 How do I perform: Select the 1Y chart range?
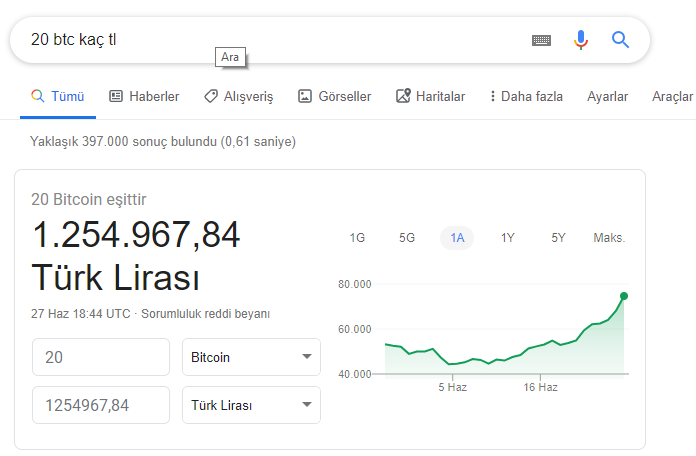click(x=507, y=238)
